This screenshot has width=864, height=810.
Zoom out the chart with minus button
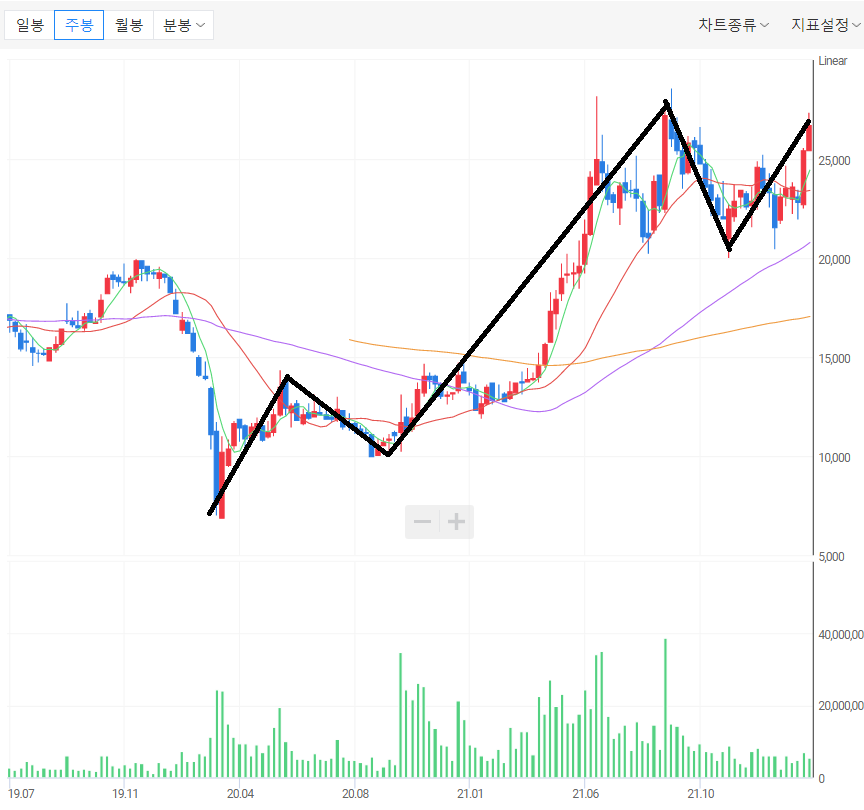pos(422,521)
